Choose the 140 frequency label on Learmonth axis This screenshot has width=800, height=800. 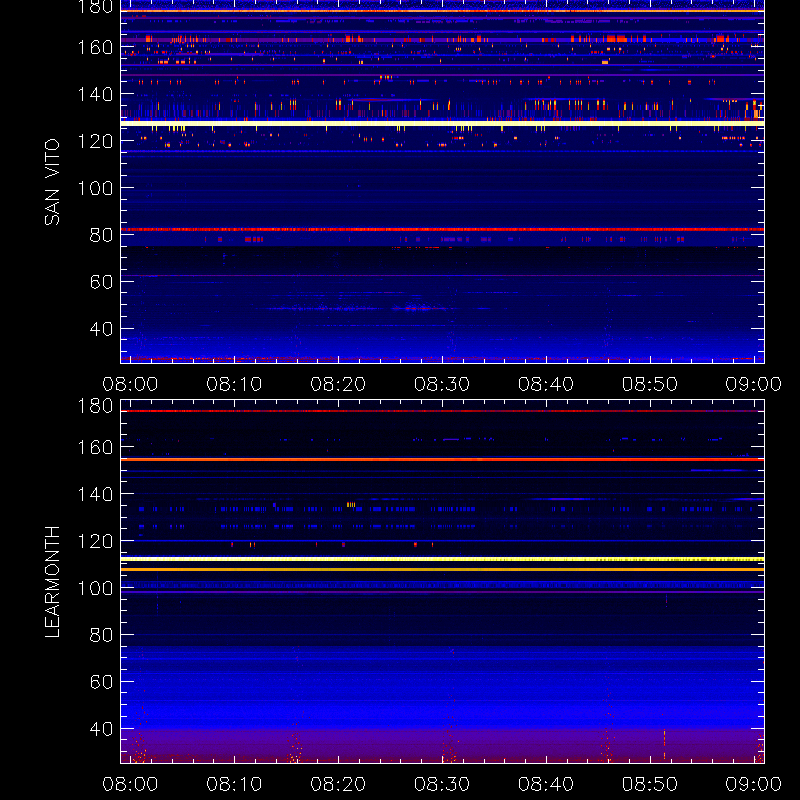(x=95, y=494)
